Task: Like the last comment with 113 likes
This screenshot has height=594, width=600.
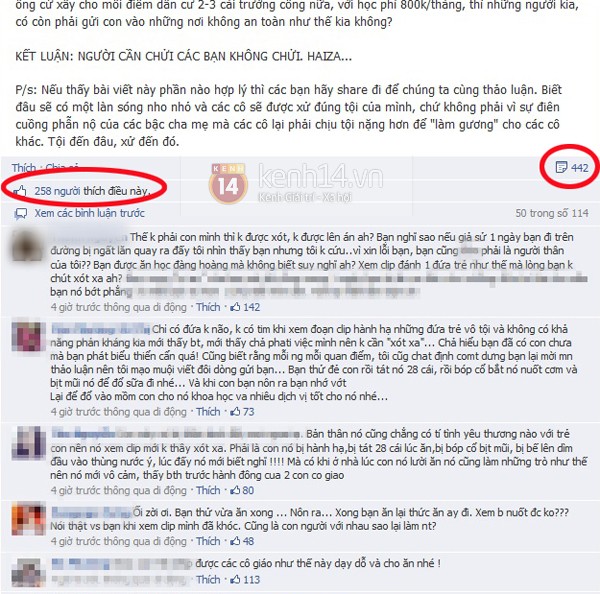Action: click(208, 579)
